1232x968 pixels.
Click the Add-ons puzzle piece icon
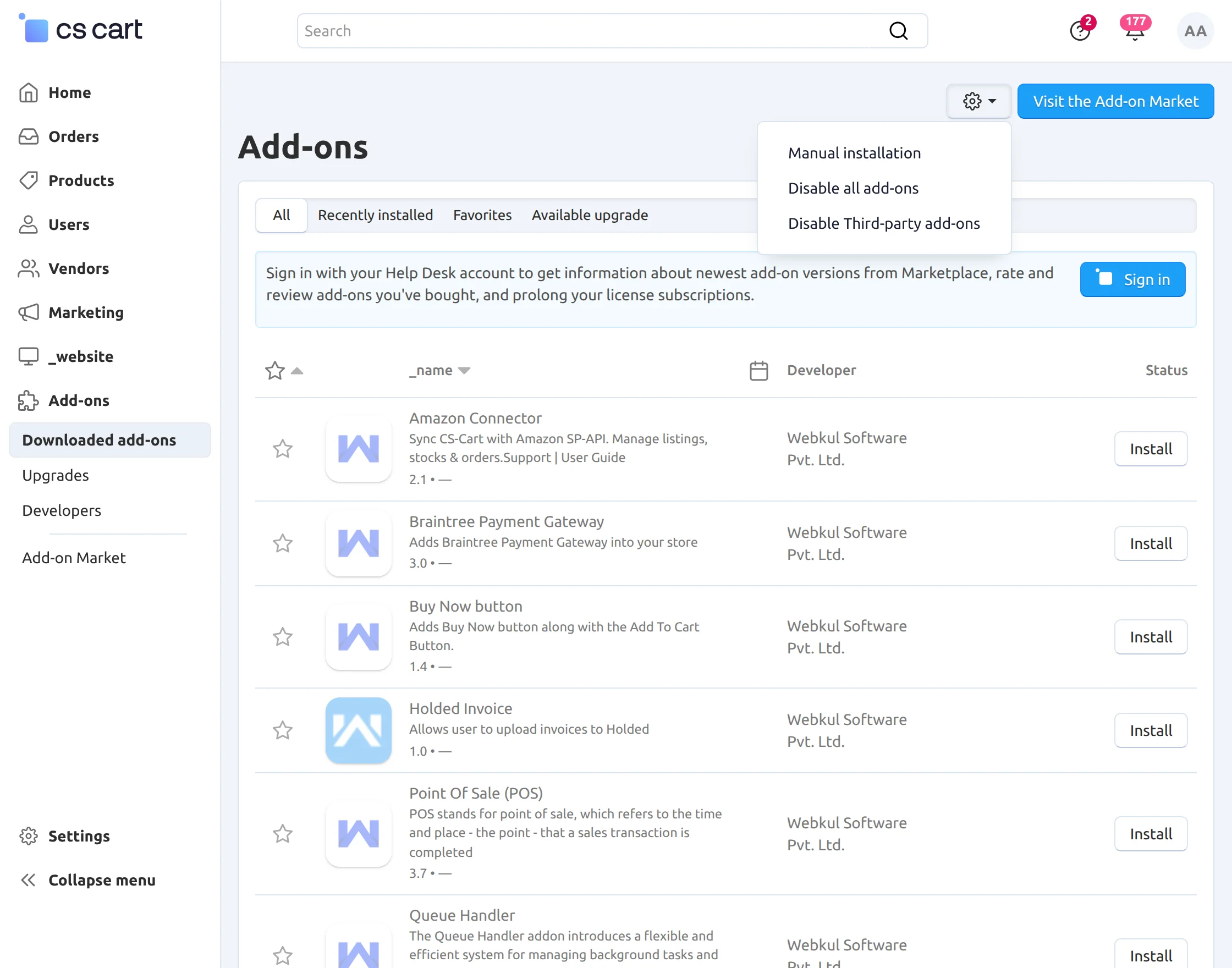[29, 400]
